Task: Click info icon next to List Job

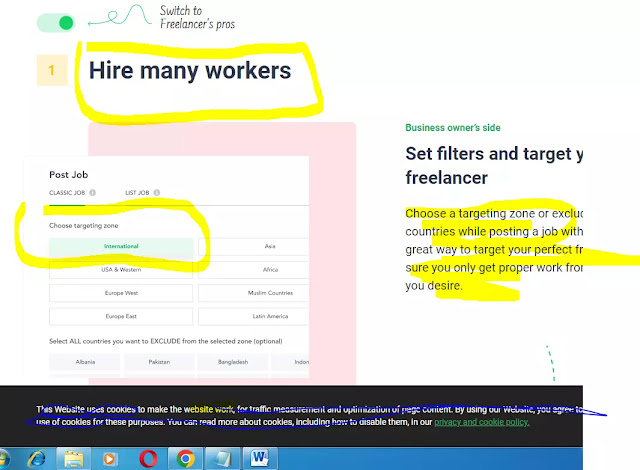Action: pyautogui.click(x=157, y=193)
